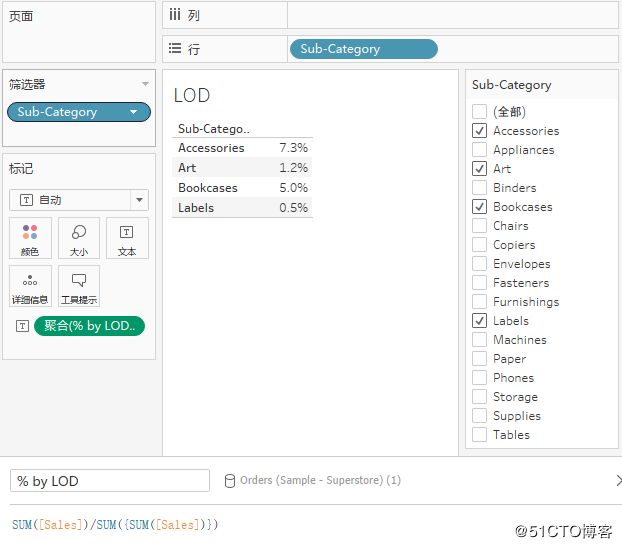Check the Chairs checkbox
The height and width of the screenshot is (548, 622).
click(x=479, y=225)
